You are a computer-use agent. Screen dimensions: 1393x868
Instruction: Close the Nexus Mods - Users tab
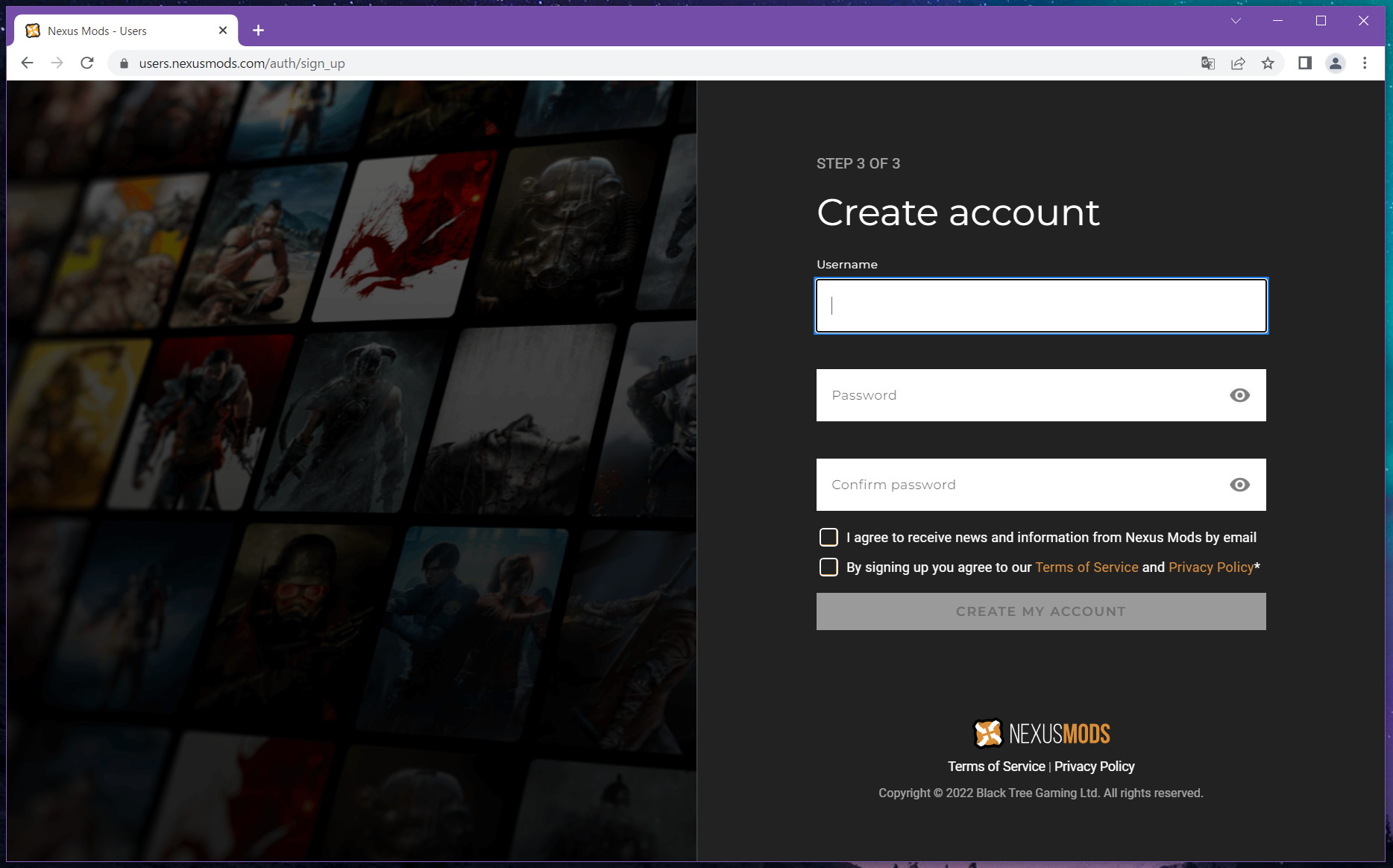[222, 31]
